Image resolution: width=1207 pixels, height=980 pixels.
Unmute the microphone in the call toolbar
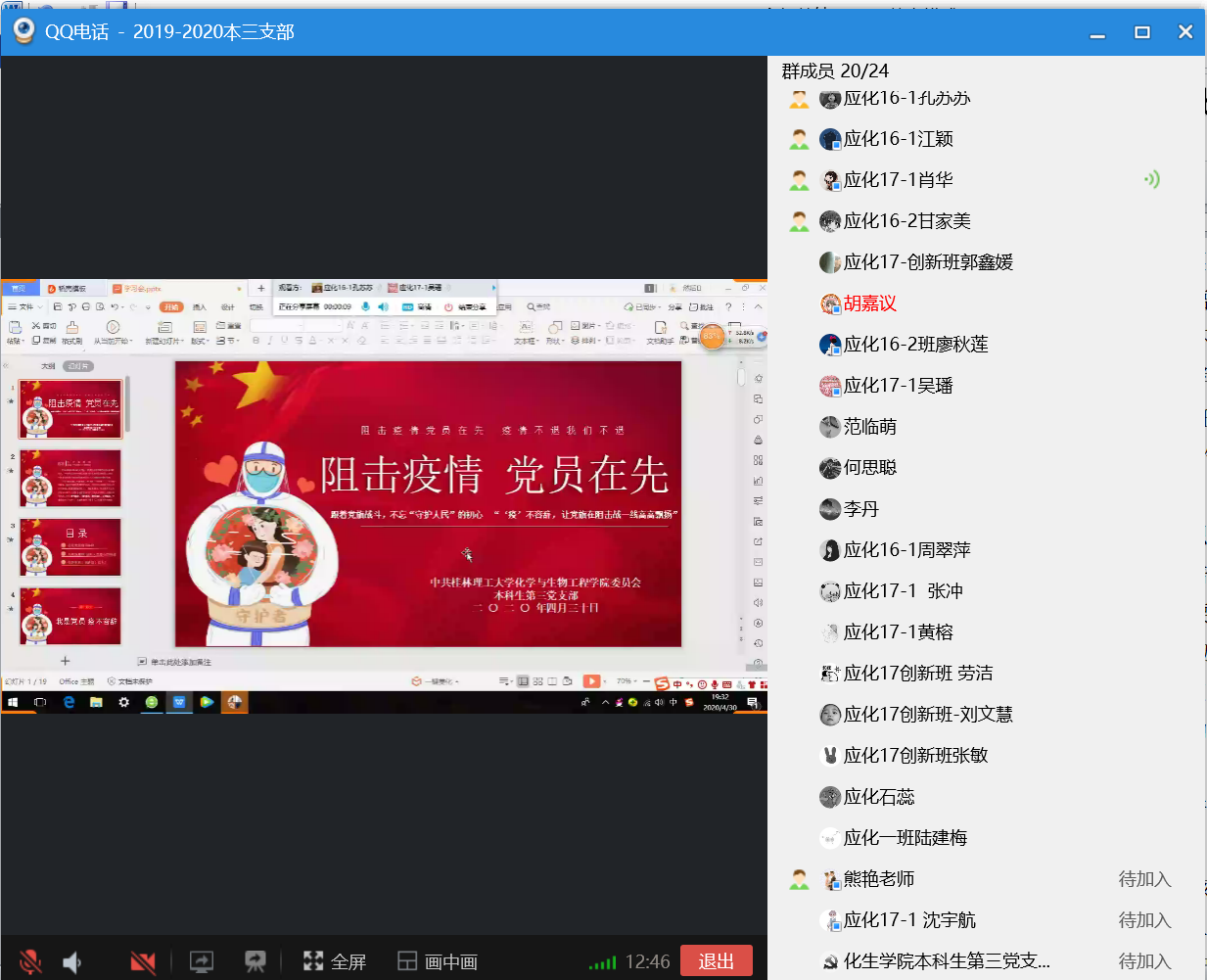(x=30, y=961)
